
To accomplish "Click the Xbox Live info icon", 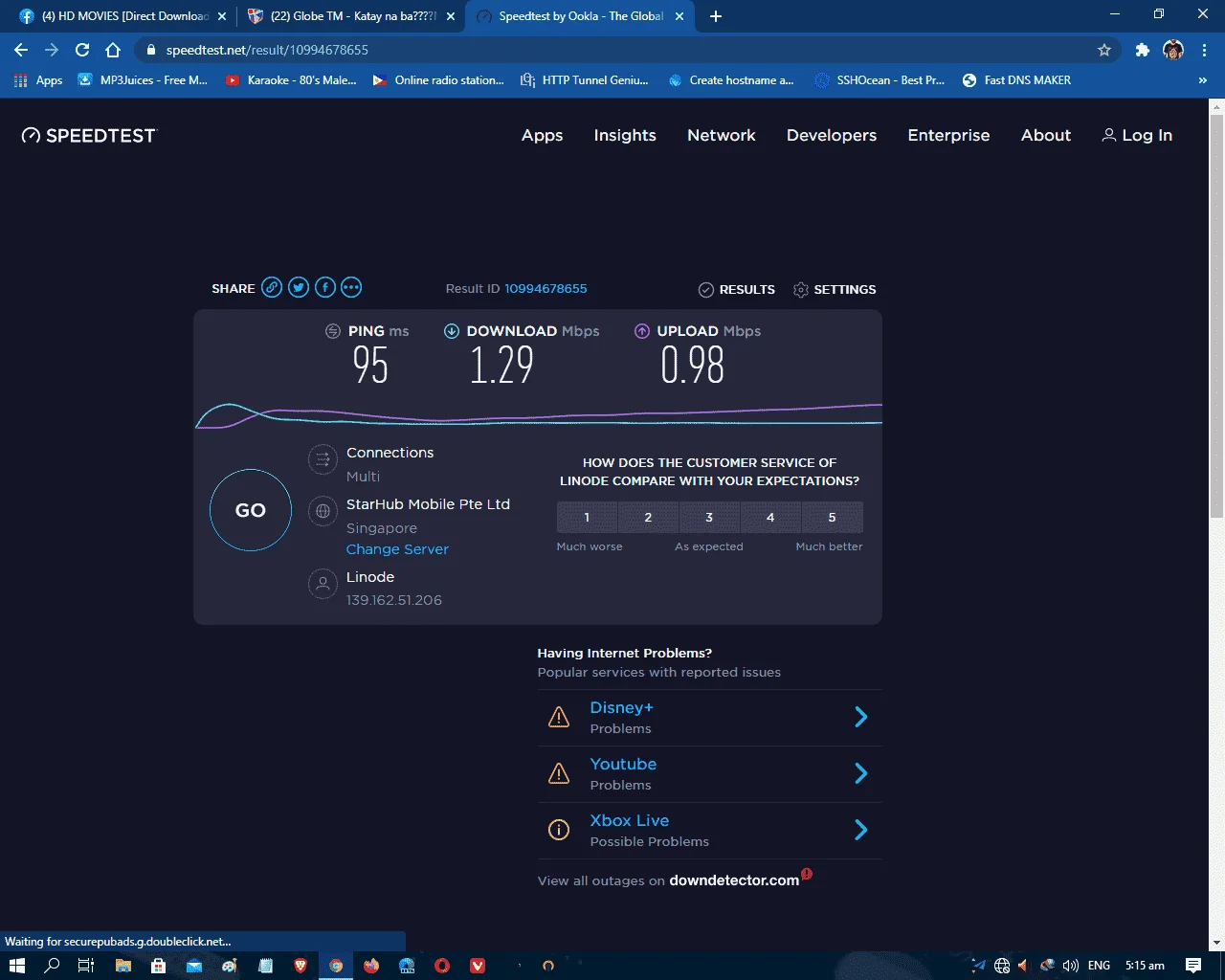I will coord(559,830).
